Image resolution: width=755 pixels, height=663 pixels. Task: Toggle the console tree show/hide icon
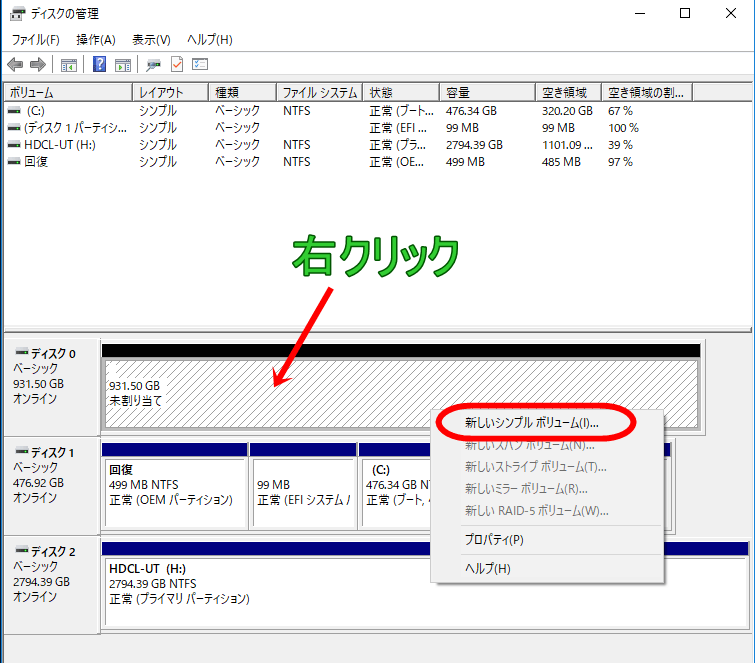pyautogui.click(x=69, y=65)
